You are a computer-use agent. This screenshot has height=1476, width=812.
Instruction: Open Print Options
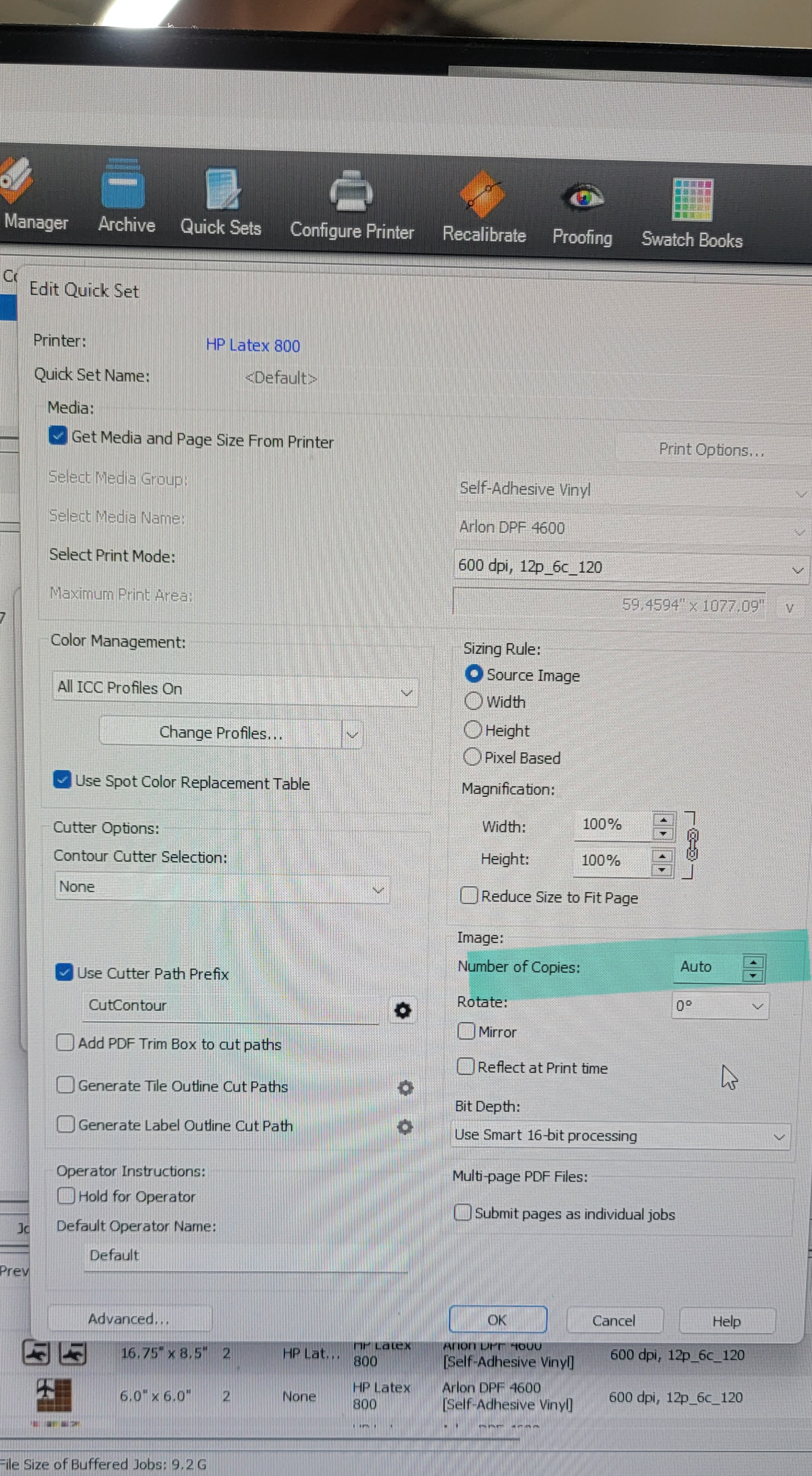711,450
